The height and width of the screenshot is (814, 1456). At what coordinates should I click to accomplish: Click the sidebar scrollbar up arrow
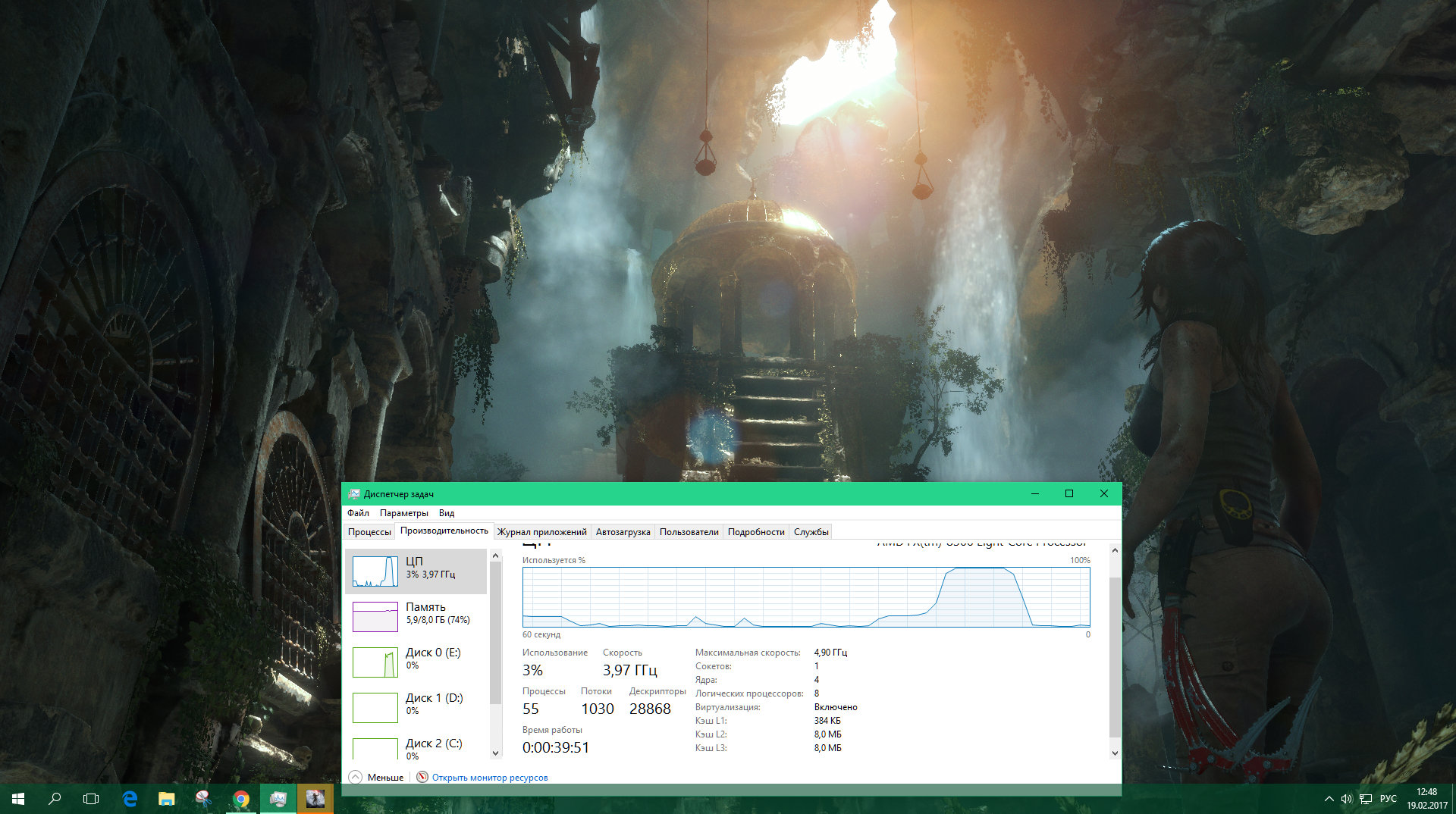[496, 556]
